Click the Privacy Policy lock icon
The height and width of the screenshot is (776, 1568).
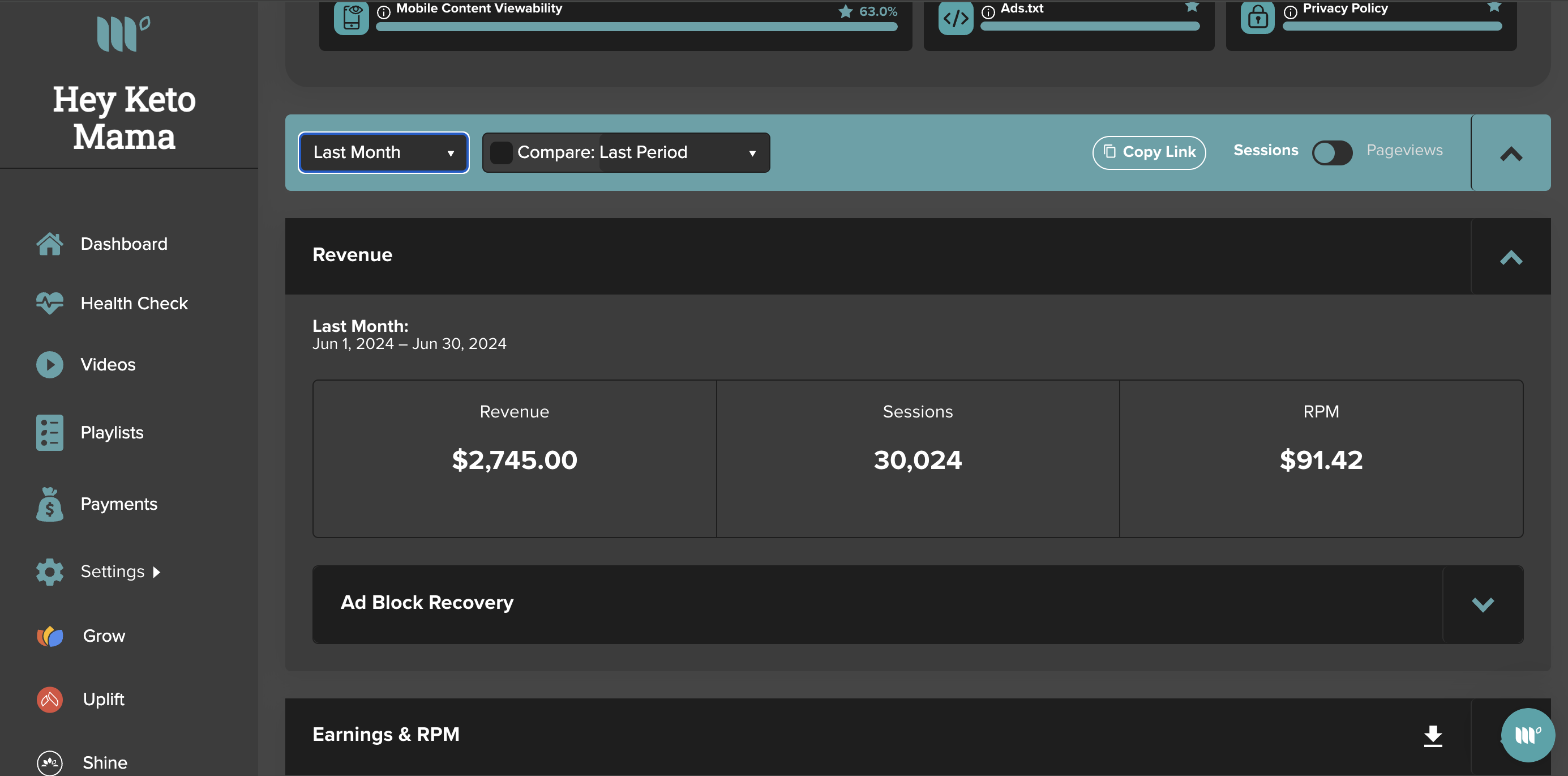tap(1258, 17)
